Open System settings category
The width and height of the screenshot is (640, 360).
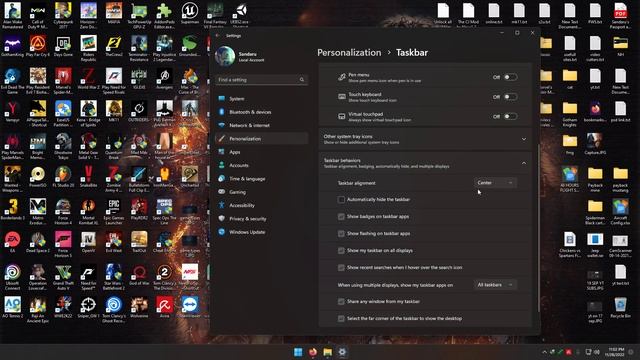click(262, 98)
